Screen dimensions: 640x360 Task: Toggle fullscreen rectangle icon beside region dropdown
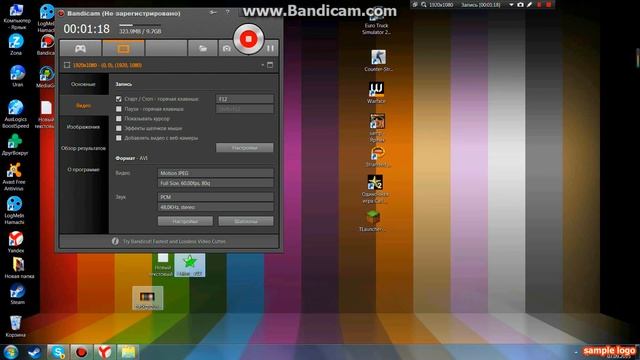(270, 65)
